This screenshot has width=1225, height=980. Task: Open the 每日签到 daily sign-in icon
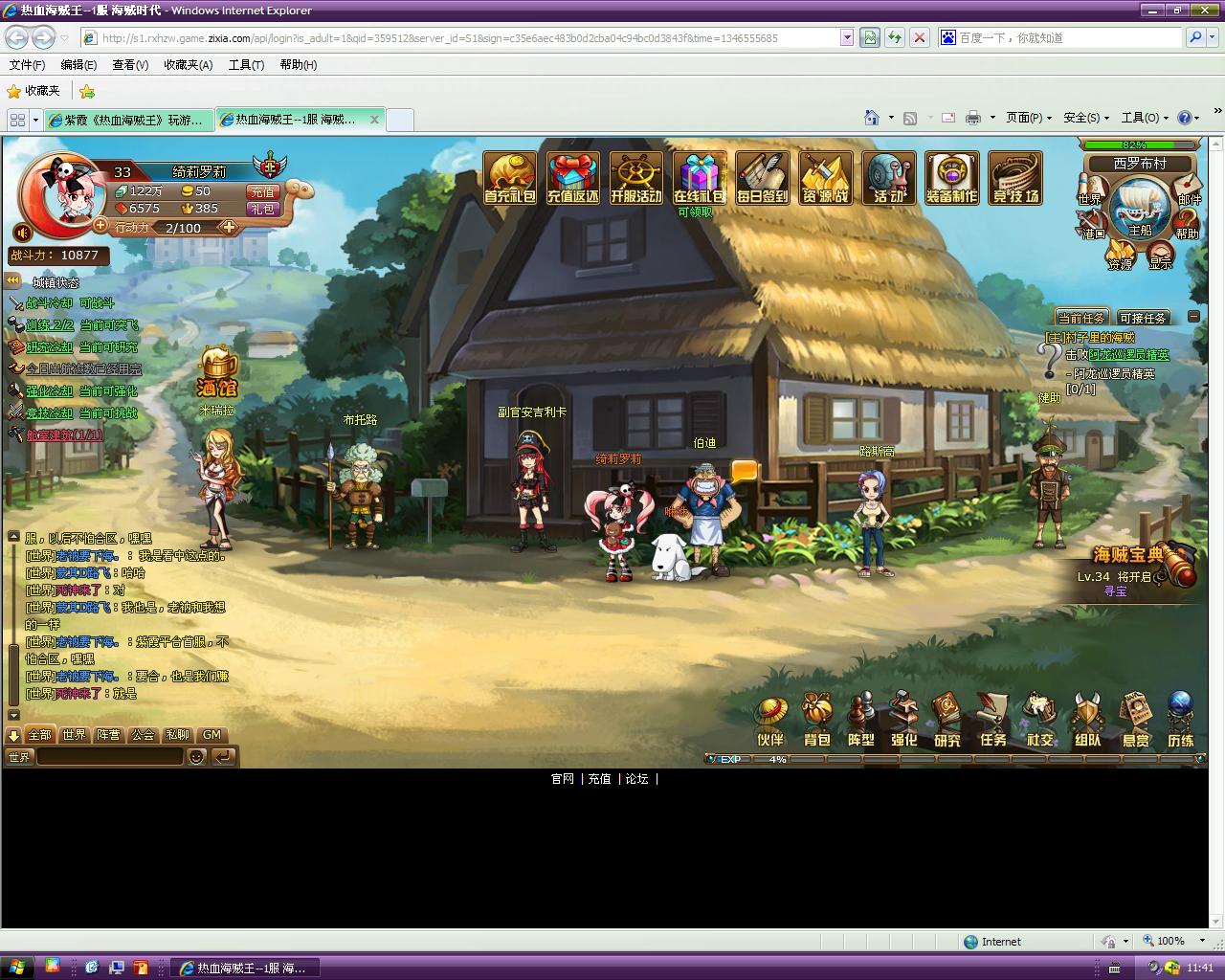tap(763, 178)
